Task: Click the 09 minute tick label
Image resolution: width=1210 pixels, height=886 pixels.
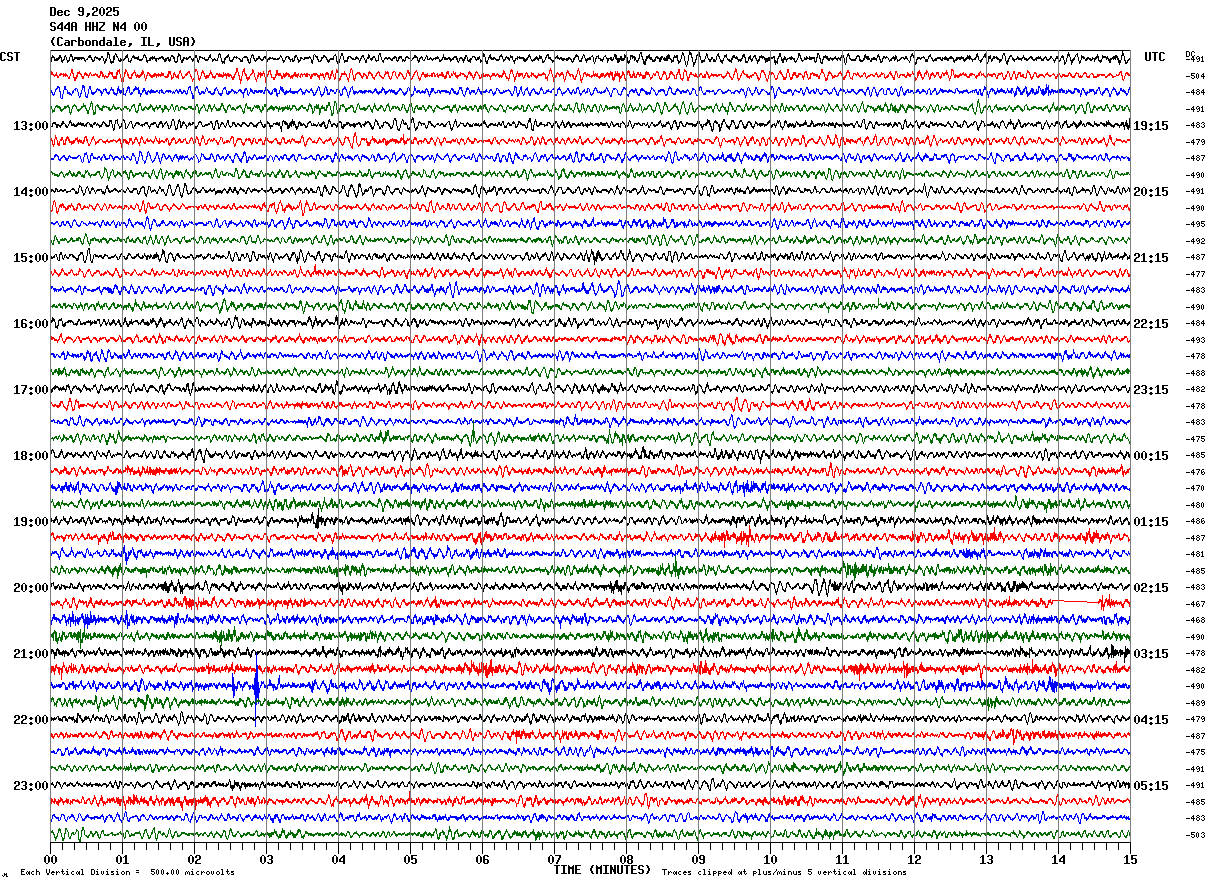Action: (x=698, y=859)
